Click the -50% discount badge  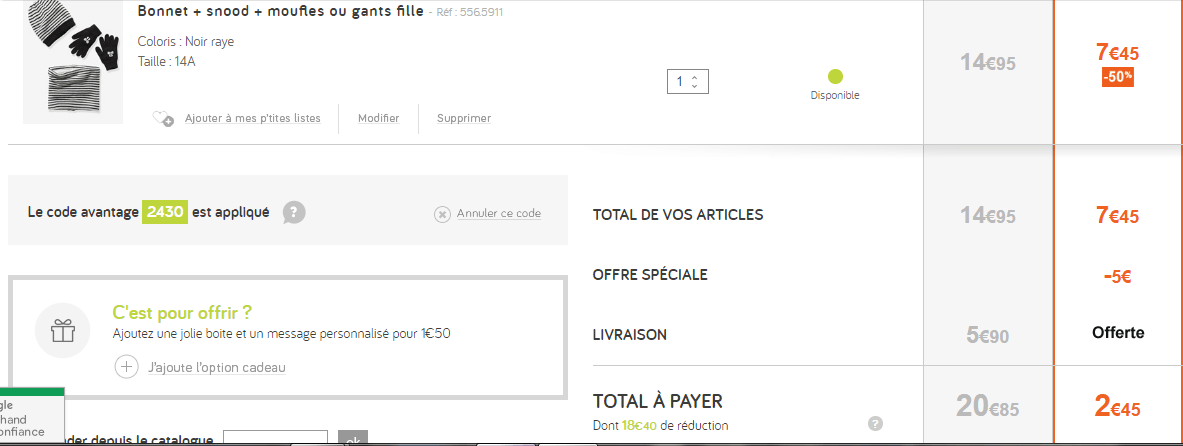tap(1117, 77)
